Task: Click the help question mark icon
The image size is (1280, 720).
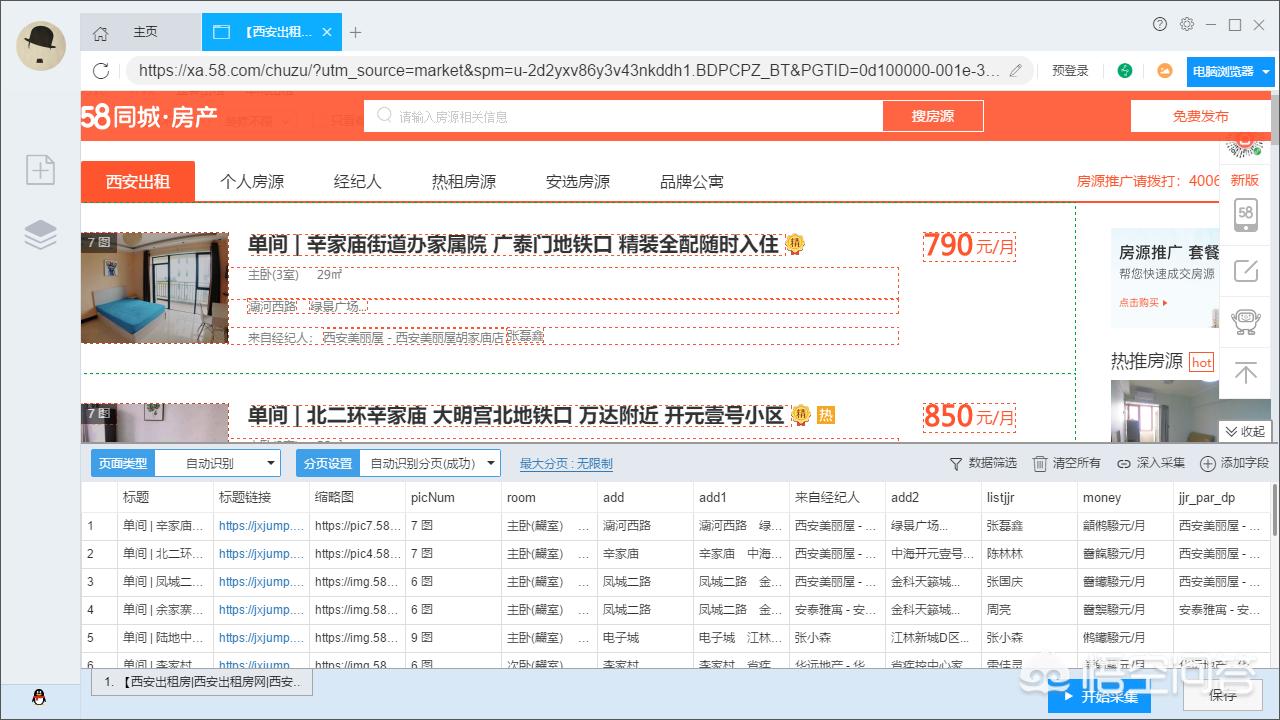Action: tap(1160, 24)
